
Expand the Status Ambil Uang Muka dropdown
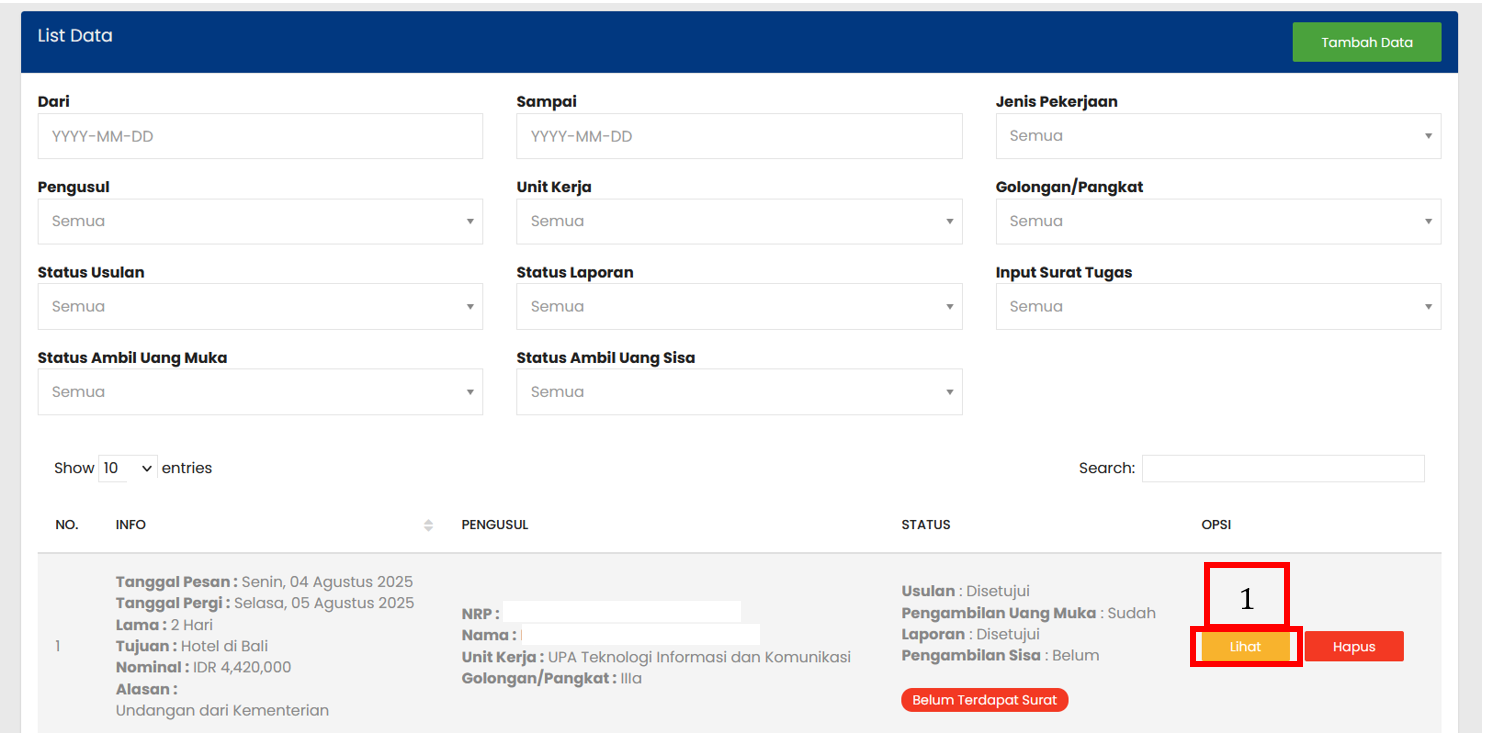pyautogui.click(x=260, y=392)
